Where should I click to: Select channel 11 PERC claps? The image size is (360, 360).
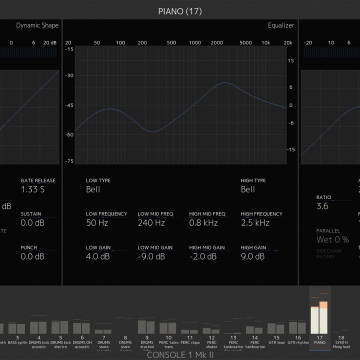(190, 333)
